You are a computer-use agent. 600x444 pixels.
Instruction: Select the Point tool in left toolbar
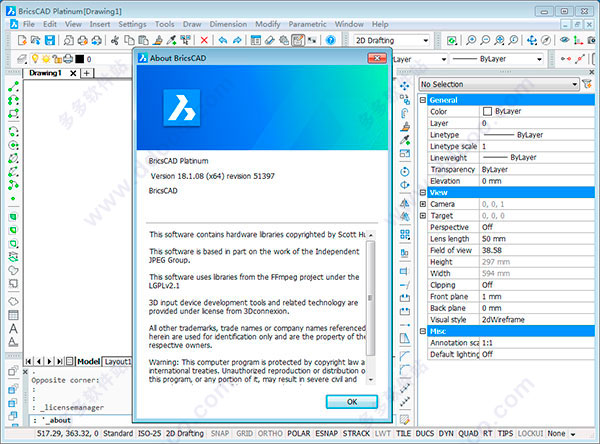(x=13, y=199)
